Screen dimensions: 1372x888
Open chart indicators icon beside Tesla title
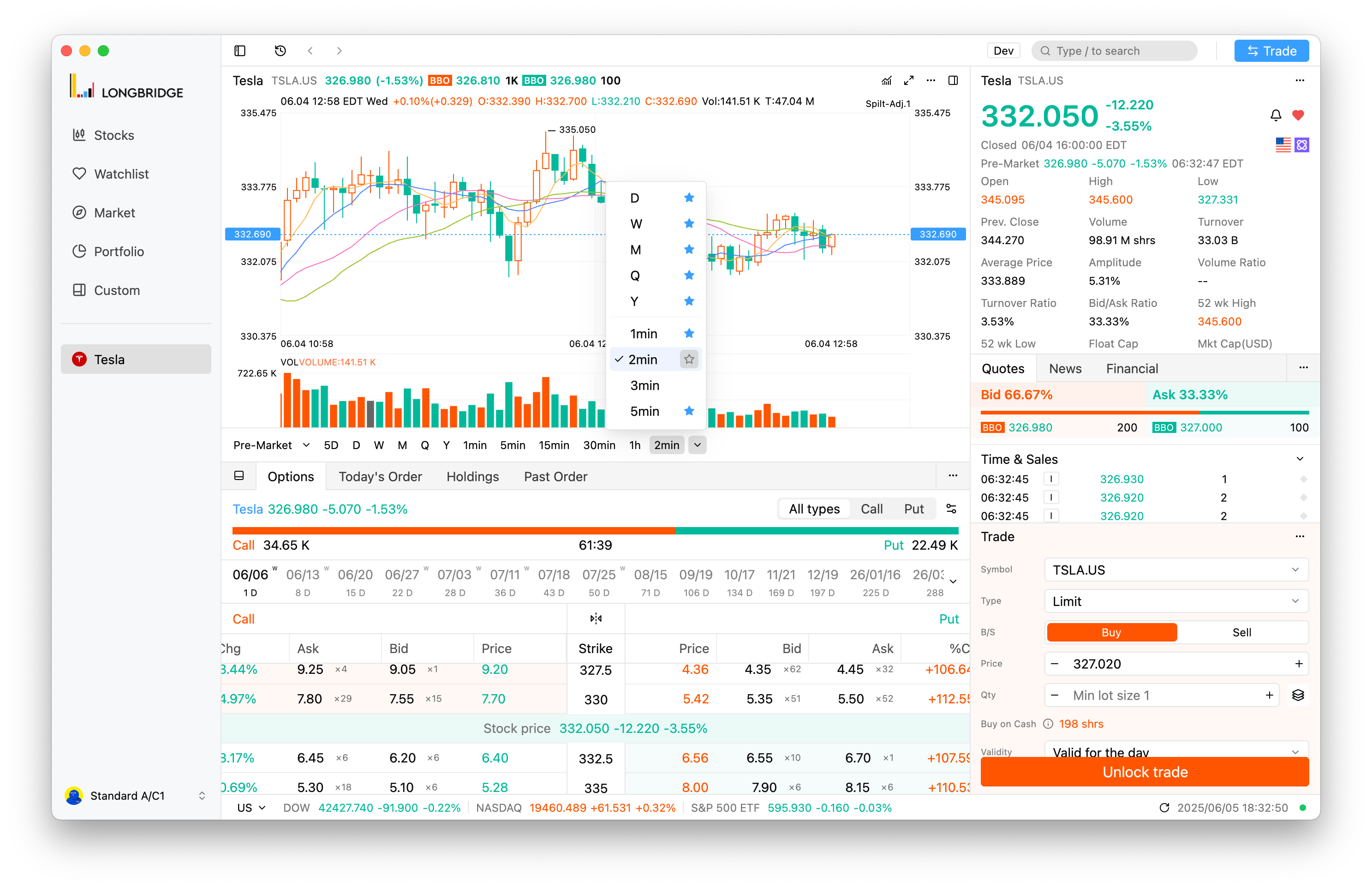click(x=887, y=80)
